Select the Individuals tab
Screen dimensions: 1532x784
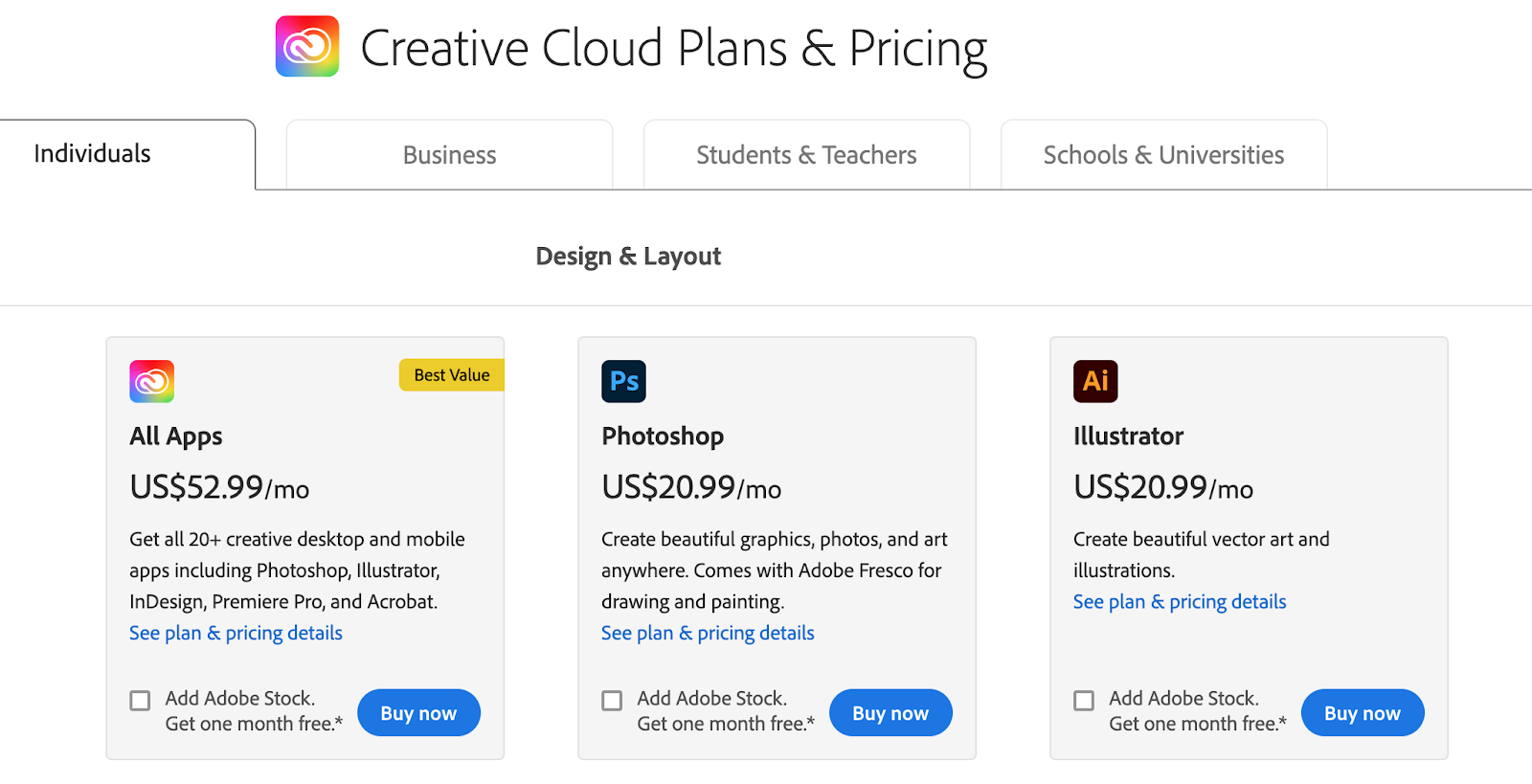(93, 154)
